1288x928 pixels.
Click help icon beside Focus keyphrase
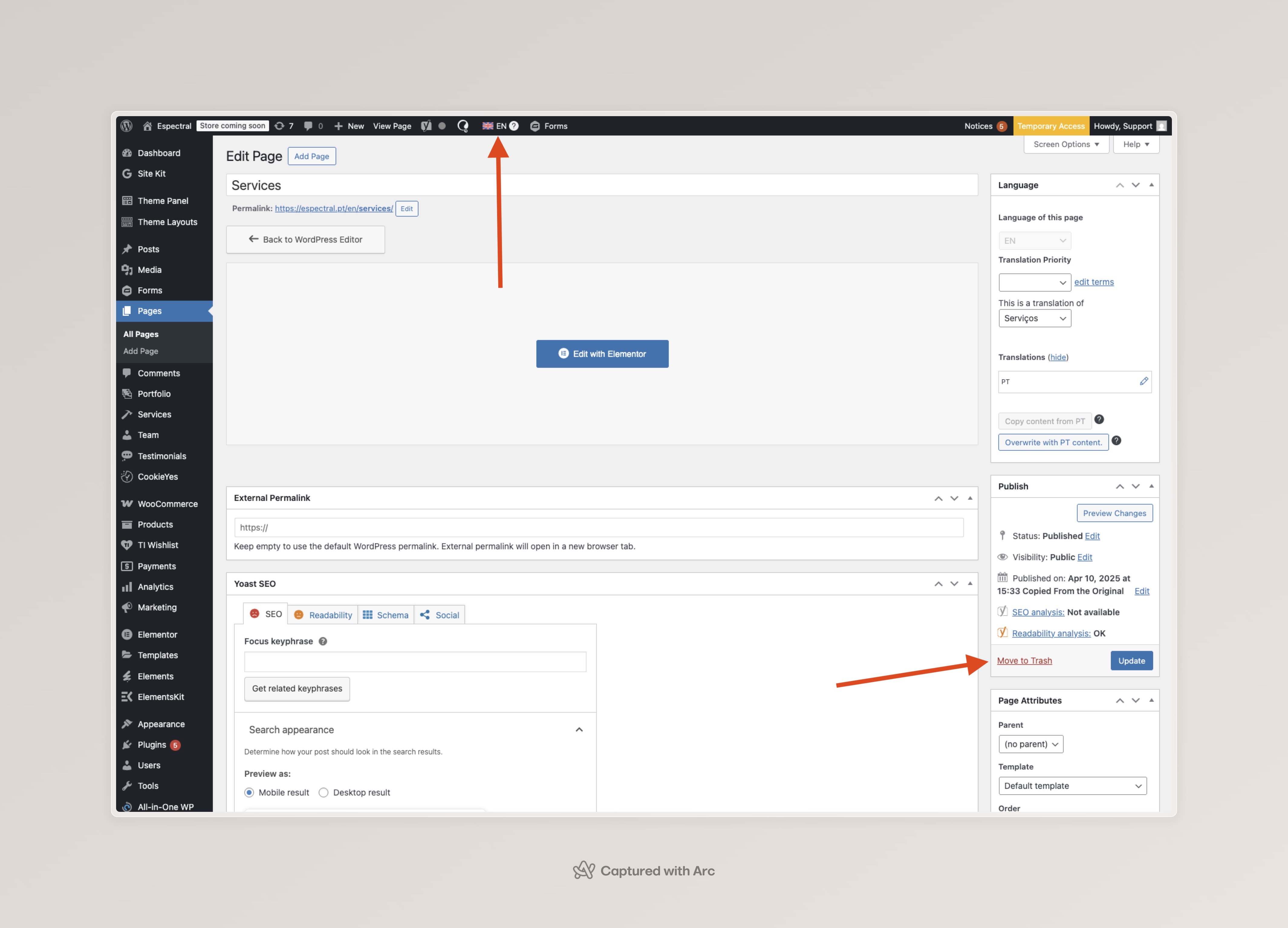click(x=323, y=641)
